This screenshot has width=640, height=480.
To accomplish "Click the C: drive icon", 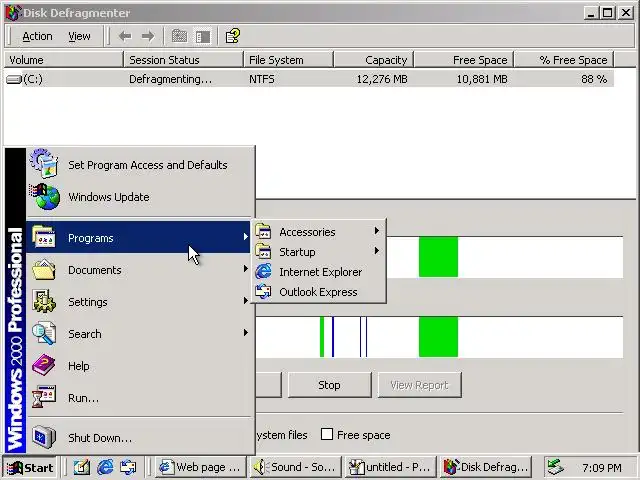I will [14, 79].
